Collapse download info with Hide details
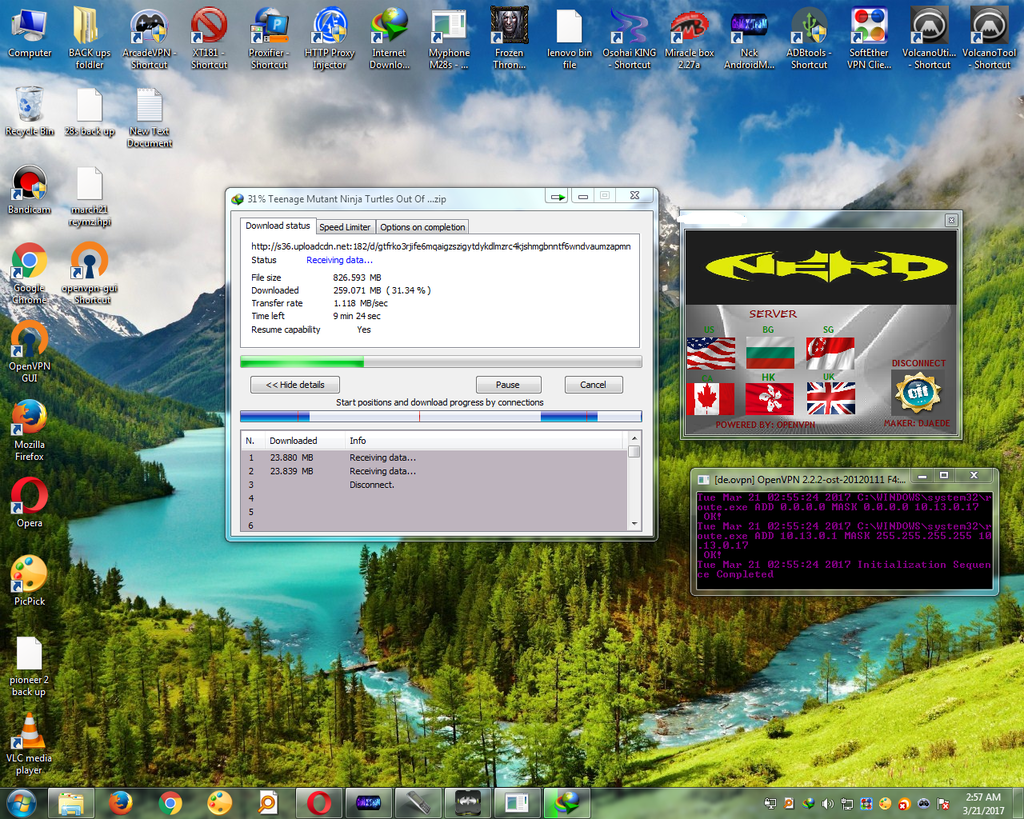 point(295,385)
